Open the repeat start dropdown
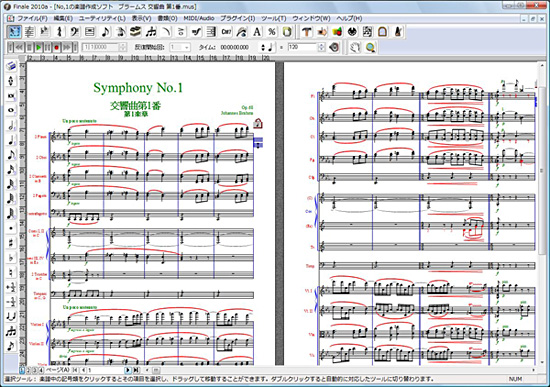The width and height of the screenshot is (550, 387). coord(187,47)
